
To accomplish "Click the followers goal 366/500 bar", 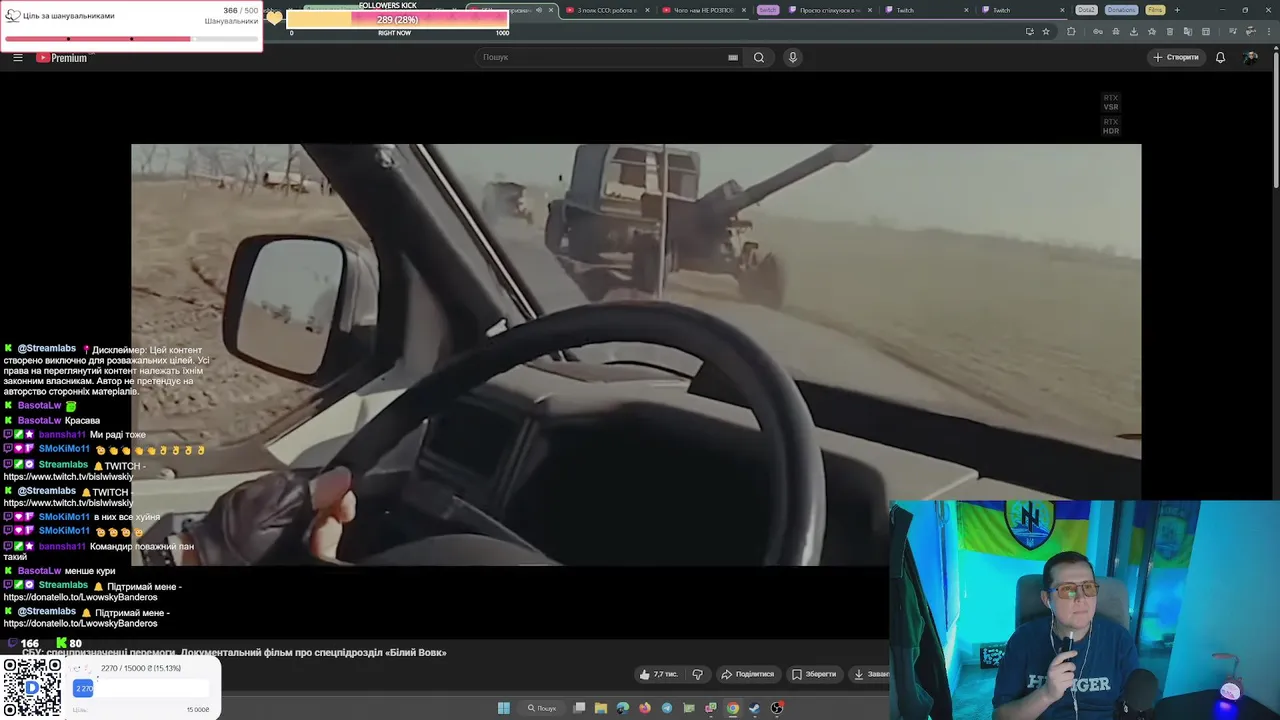I will click(x=131, y=39).
